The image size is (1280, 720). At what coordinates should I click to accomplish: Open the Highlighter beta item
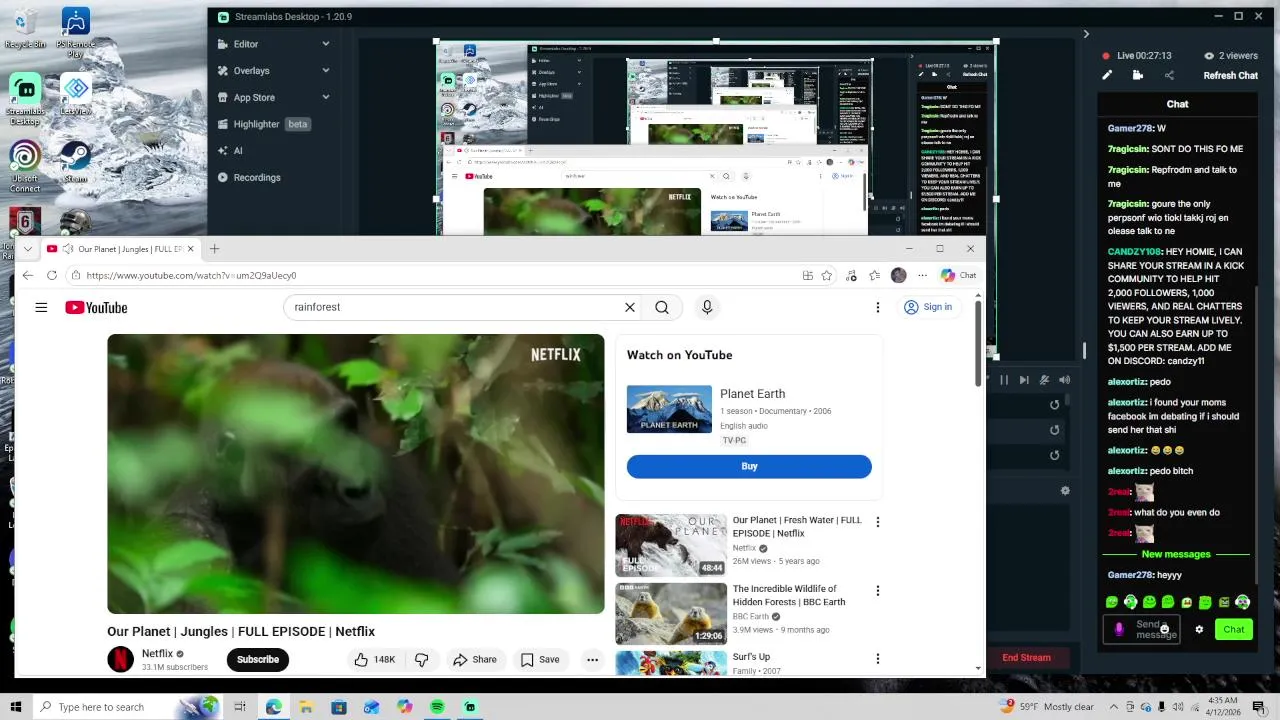click(264, 124)
